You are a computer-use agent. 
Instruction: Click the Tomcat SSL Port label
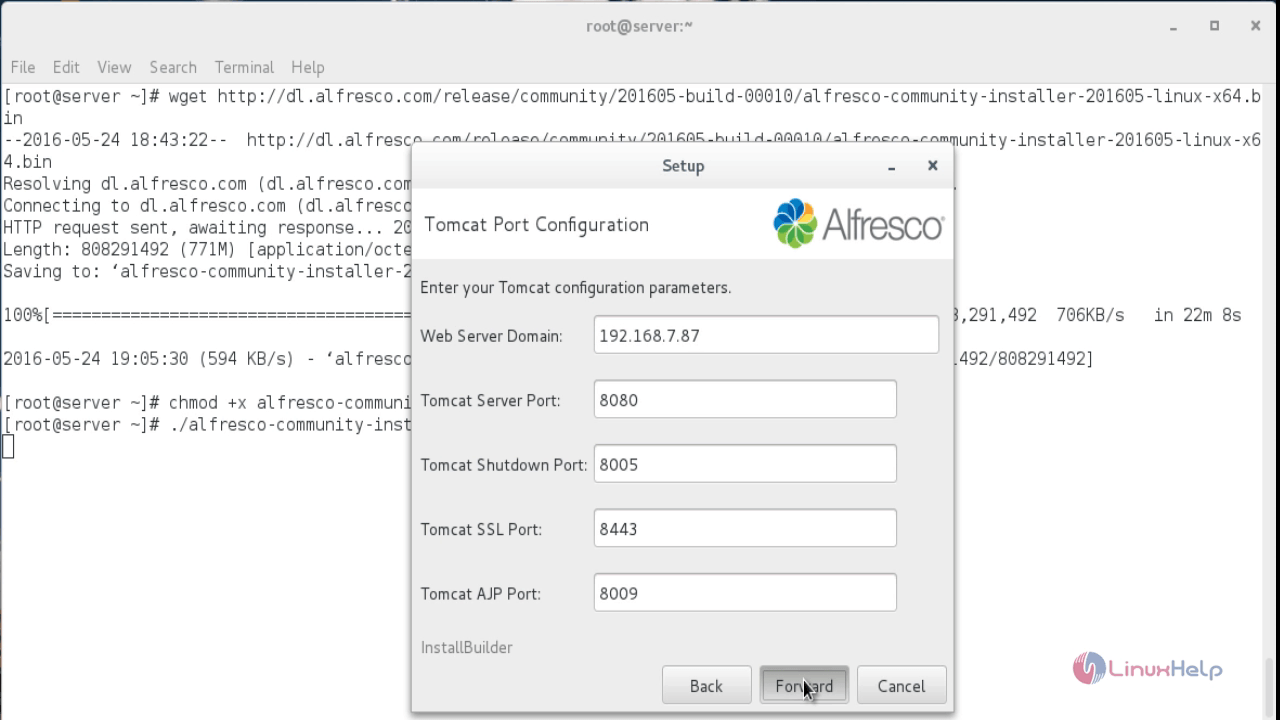(481, 529)
